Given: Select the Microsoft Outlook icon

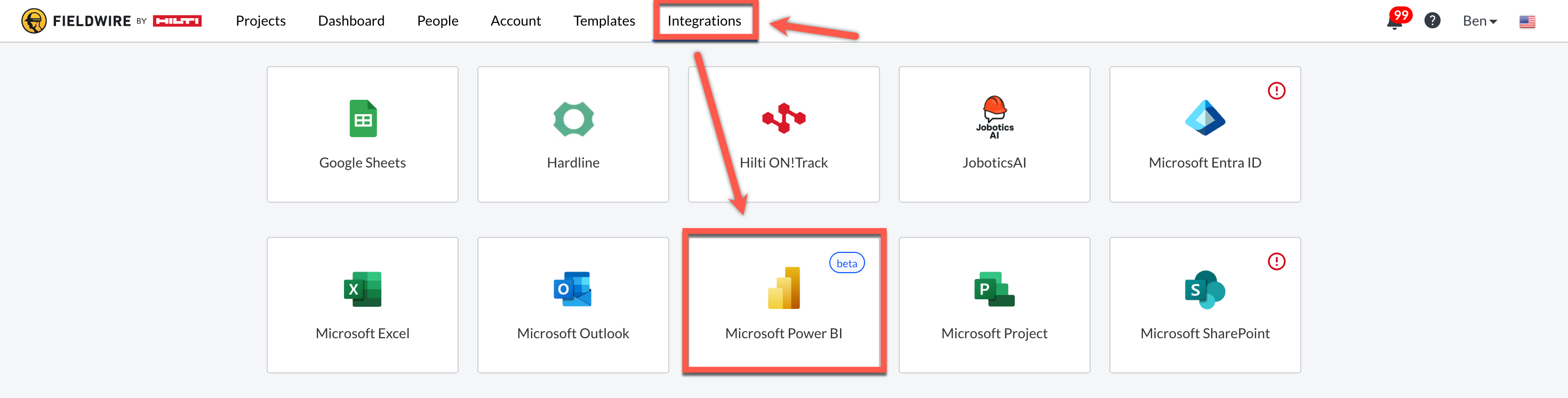Looking at the screenshot, I should pyautogui.click(x=573, y=289).
